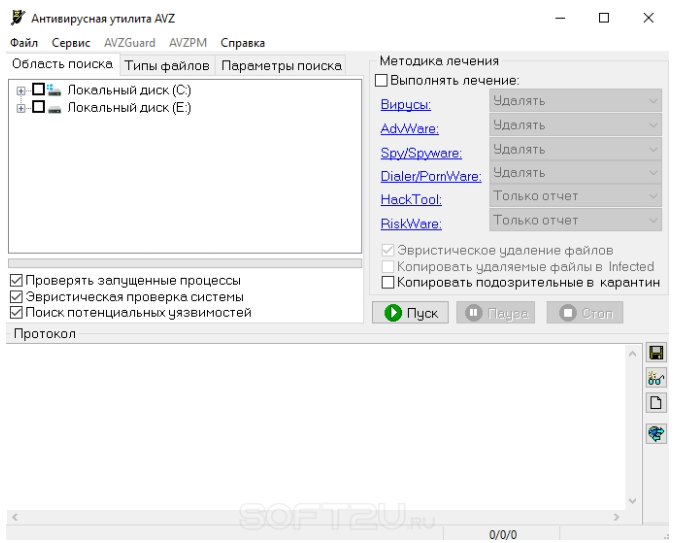Image resolution: width=674 pixels, height=543 pixels.
Task: Open the Вирусы action dropdown
Action: 575,101
